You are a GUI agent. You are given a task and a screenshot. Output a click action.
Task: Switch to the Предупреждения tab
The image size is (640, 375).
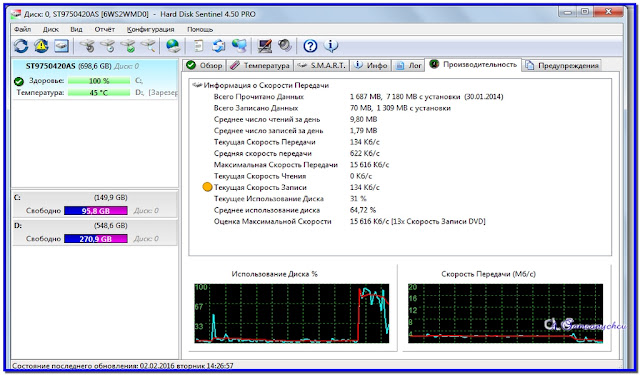click(x=562, y=65)
